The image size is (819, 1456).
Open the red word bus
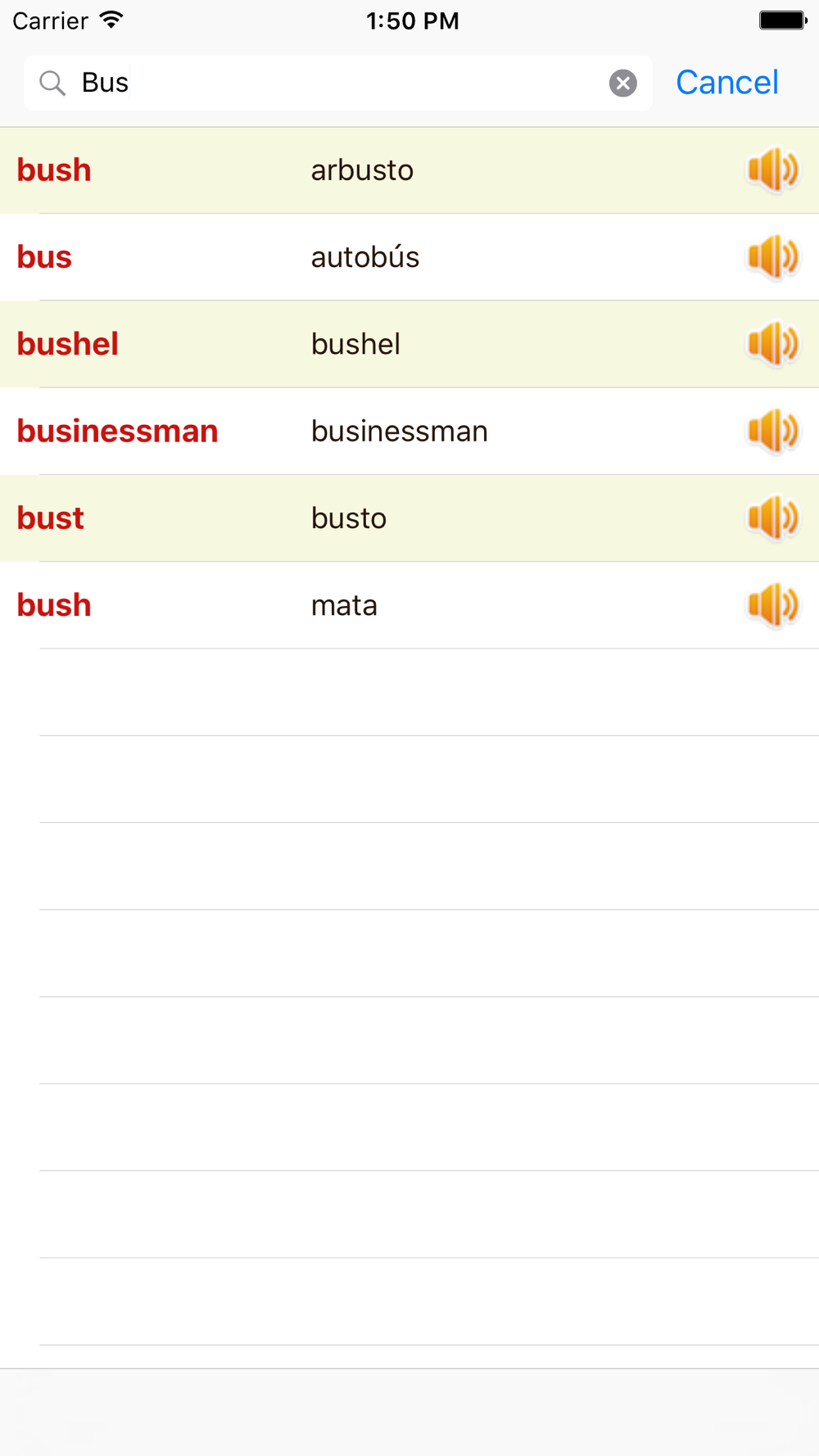tap(44, 257)
